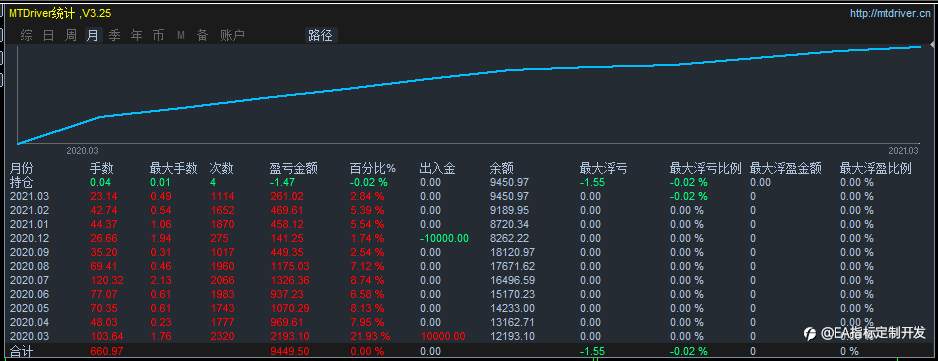Select the 2021.03 month row
The image size is (938, 361).
[x=469, y=196]
